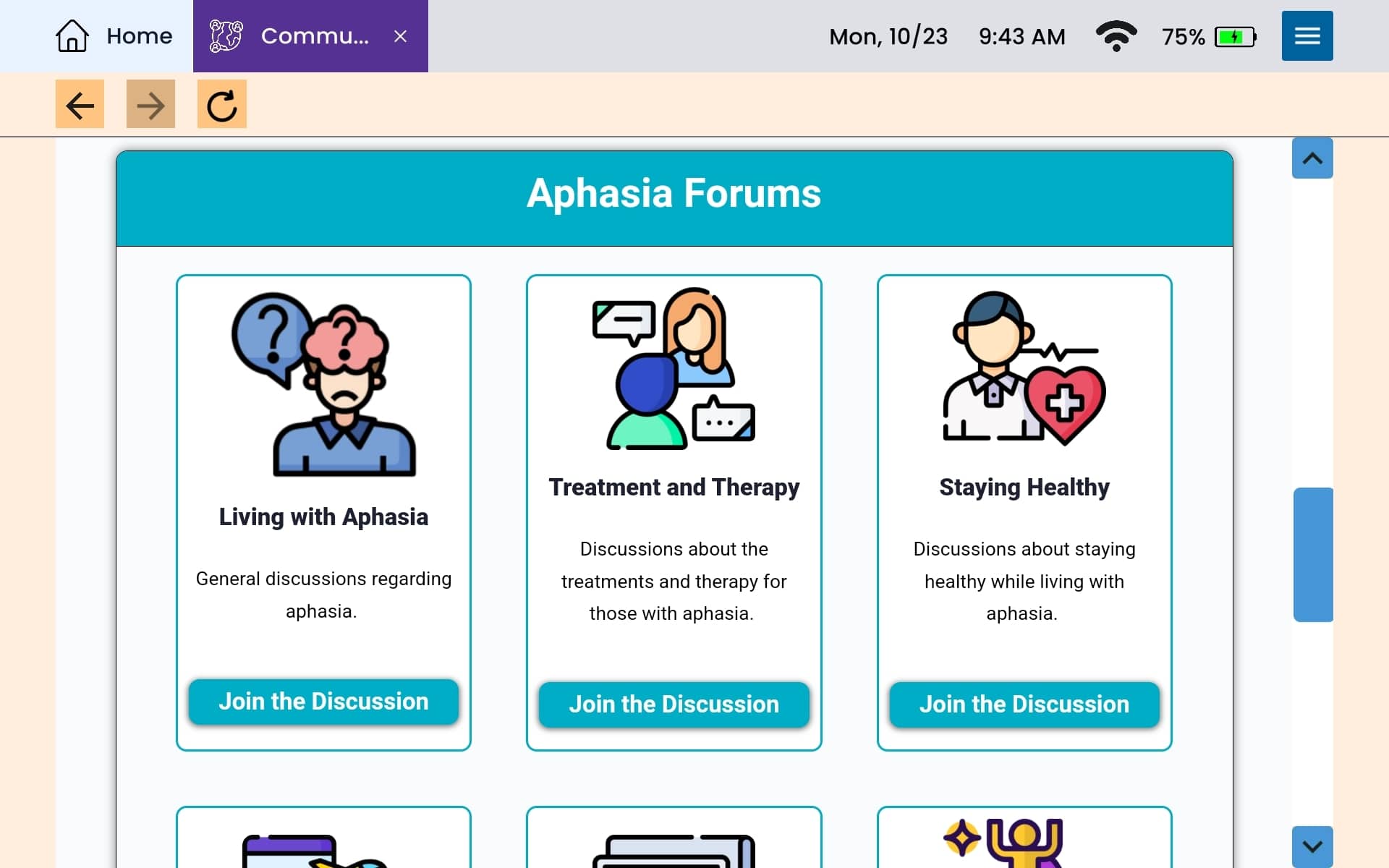Open the hamburger menu

click(x=1307, y=35)
